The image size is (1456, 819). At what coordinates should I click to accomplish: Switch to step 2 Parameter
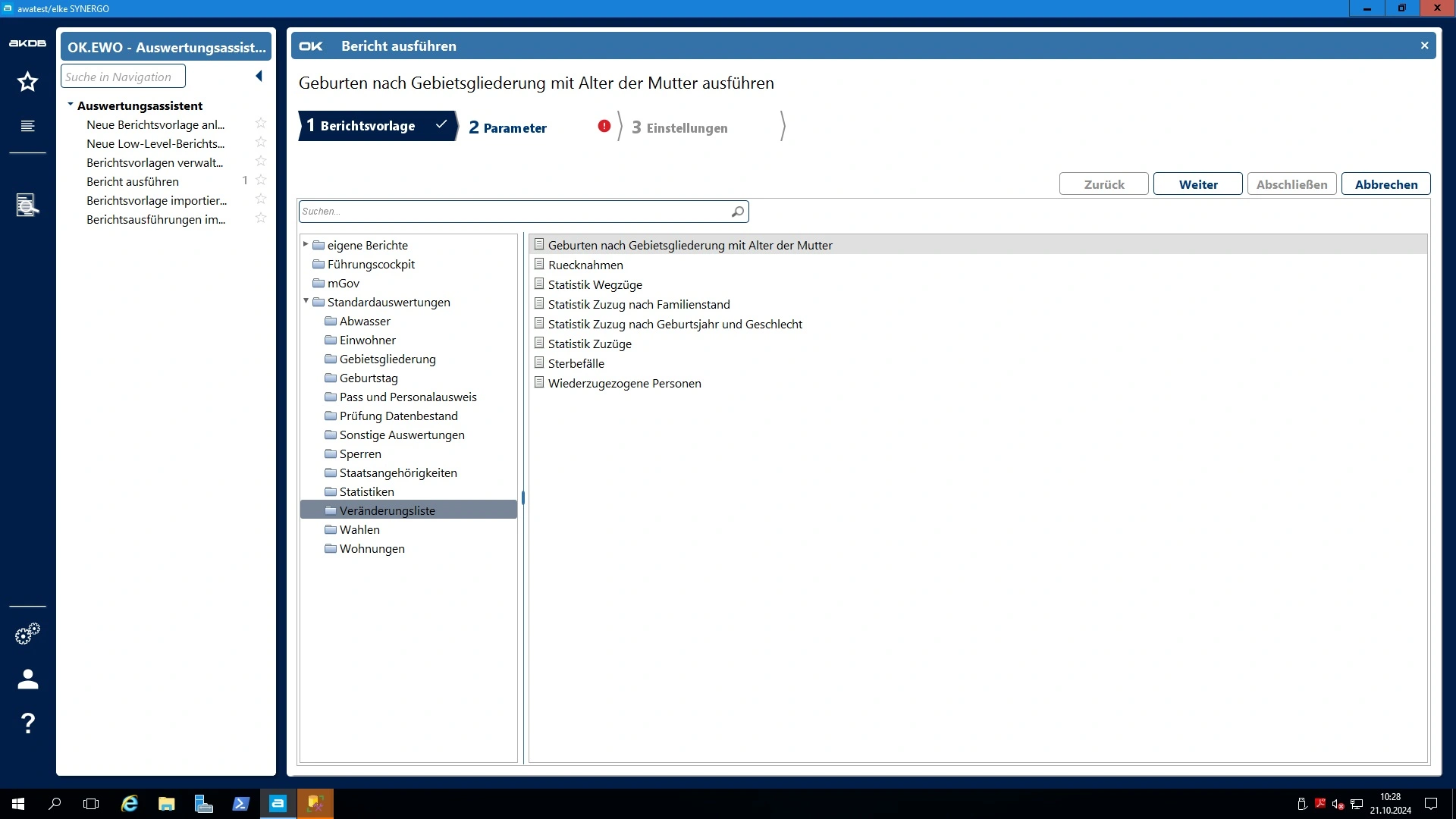click(507, 127)
